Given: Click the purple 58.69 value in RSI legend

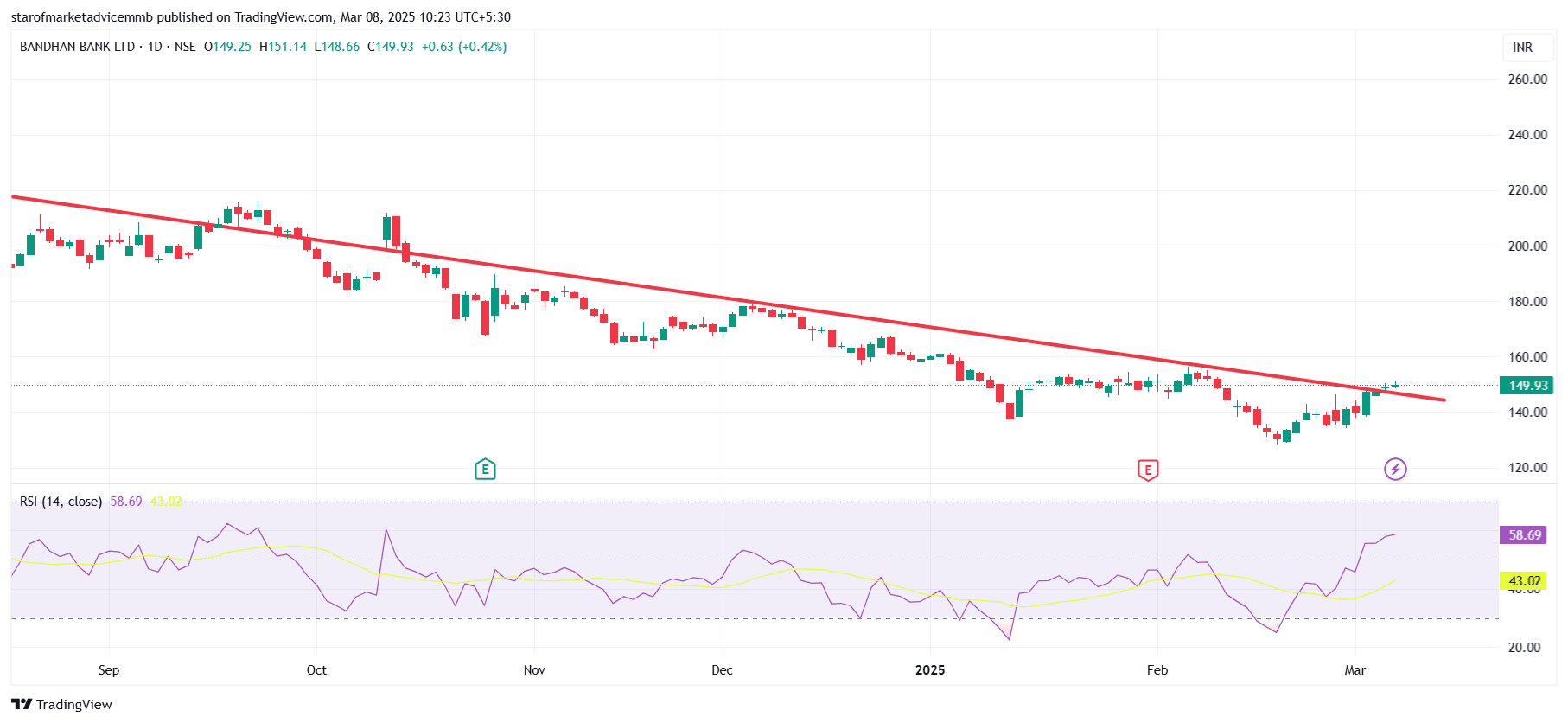Looking at the screenshot, I should [x=126, y=502].
